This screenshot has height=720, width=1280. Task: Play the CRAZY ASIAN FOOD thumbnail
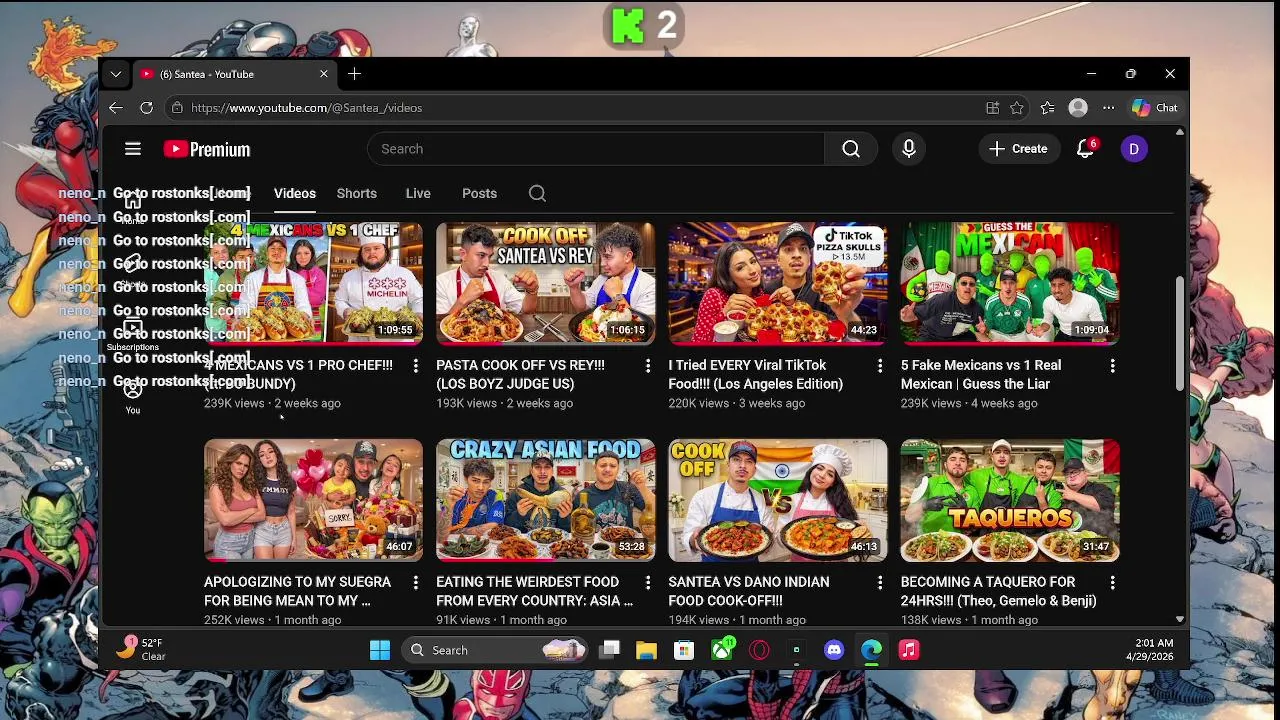(546, 500)
